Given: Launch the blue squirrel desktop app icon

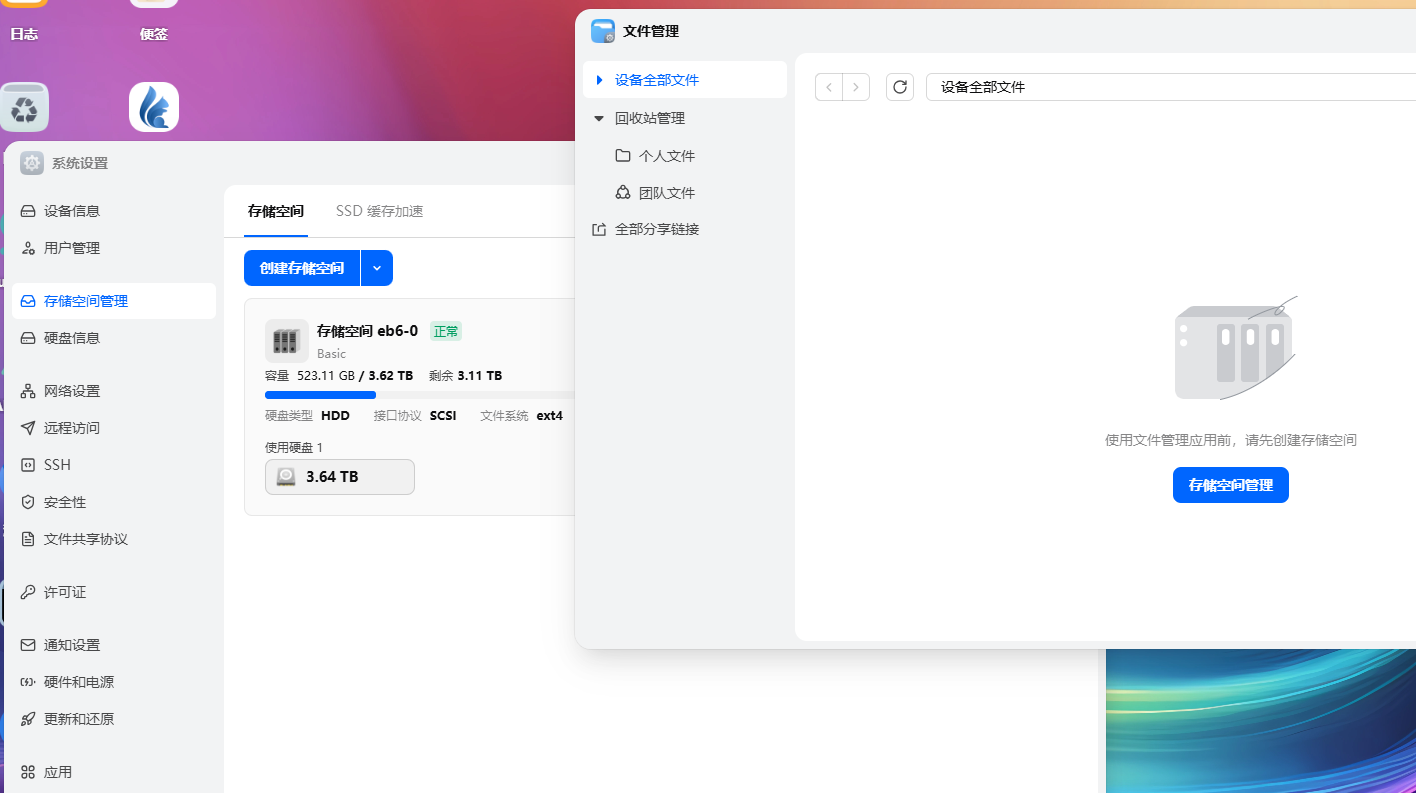Looking at the screenshot, I should tap(154, 107).
